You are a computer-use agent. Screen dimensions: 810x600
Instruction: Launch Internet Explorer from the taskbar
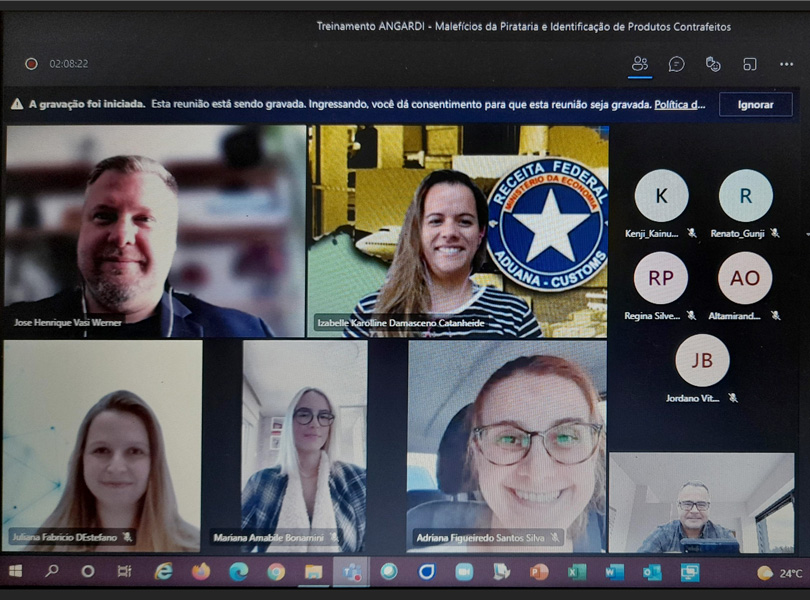tap(164, 572)
